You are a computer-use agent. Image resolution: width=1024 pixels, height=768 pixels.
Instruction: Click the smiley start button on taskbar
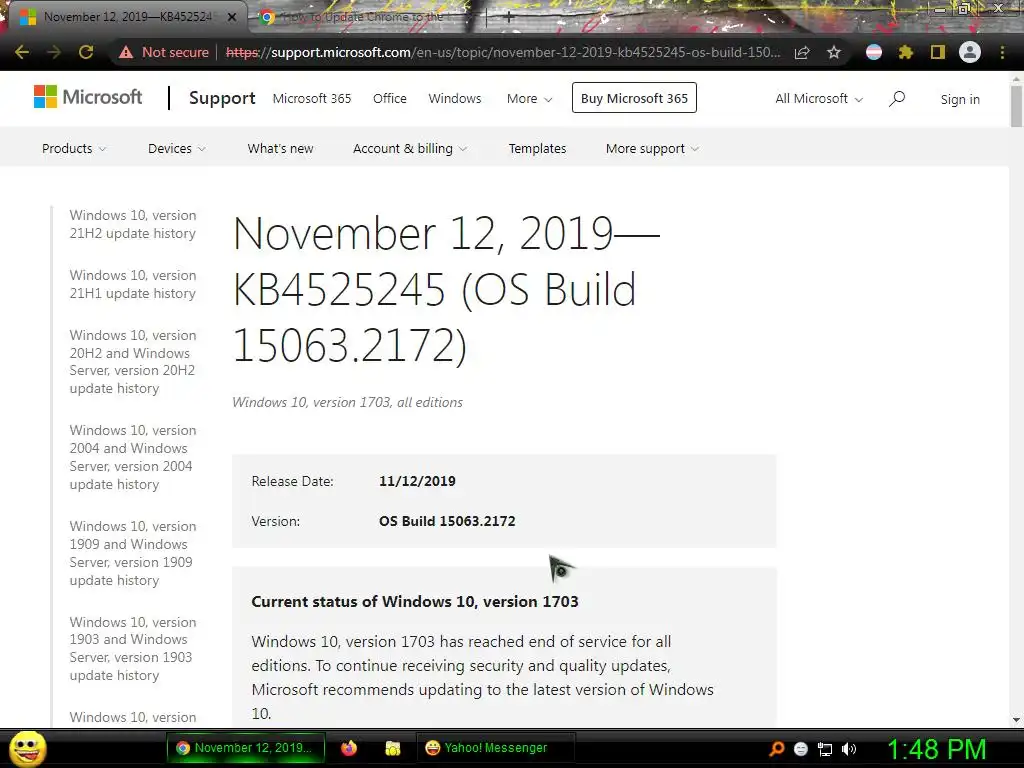(27, 748)
